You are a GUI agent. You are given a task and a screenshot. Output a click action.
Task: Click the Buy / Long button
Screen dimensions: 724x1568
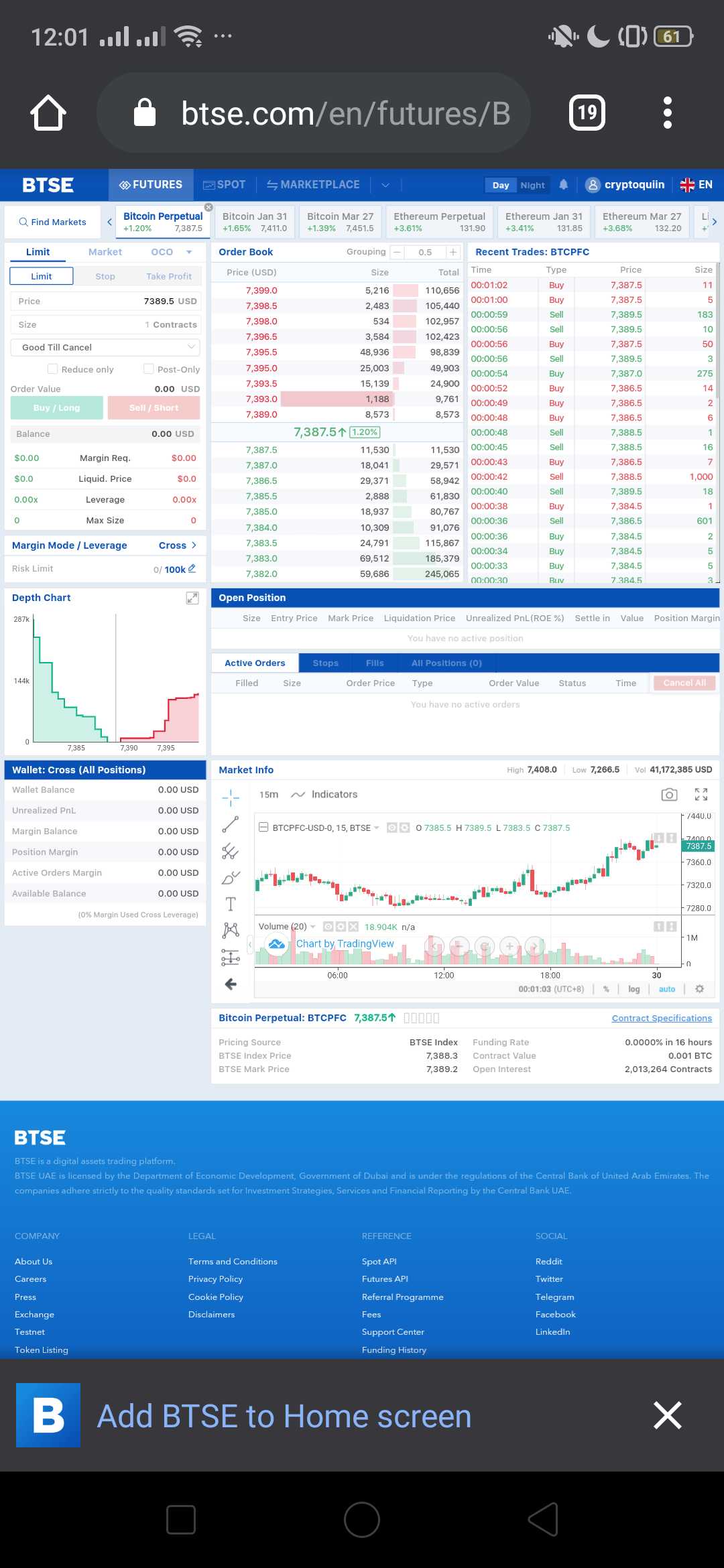(57, 407)
